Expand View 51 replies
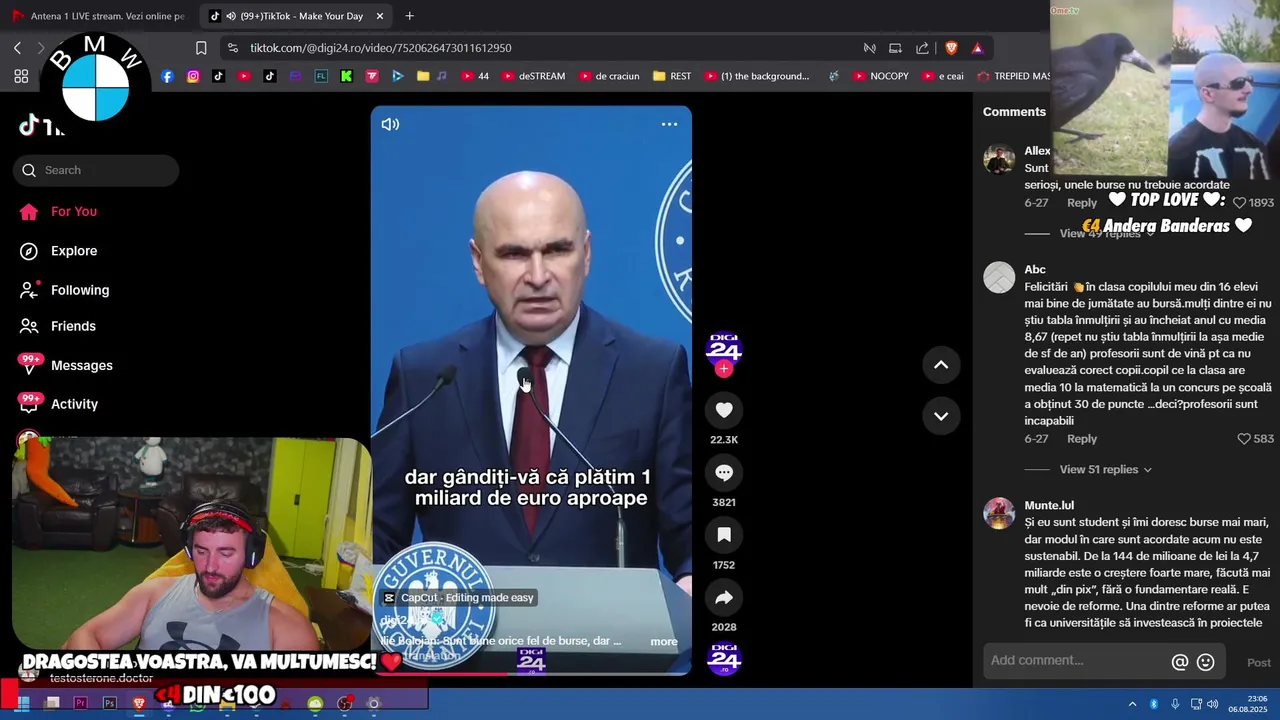The width and height of the screenshot is (1280, 720). tap(1105, 470)
